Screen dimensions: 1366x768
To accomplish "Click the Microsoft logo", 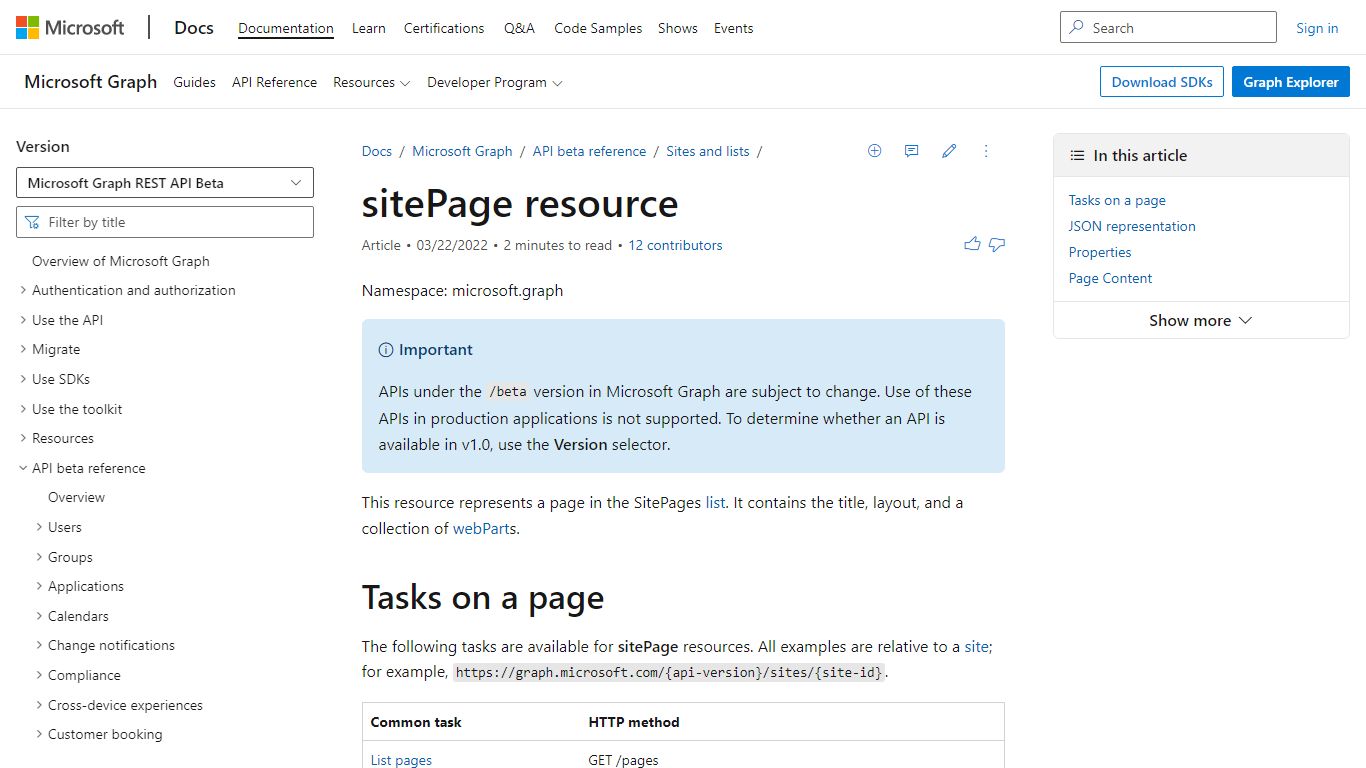I will click(x=70, y=28).
